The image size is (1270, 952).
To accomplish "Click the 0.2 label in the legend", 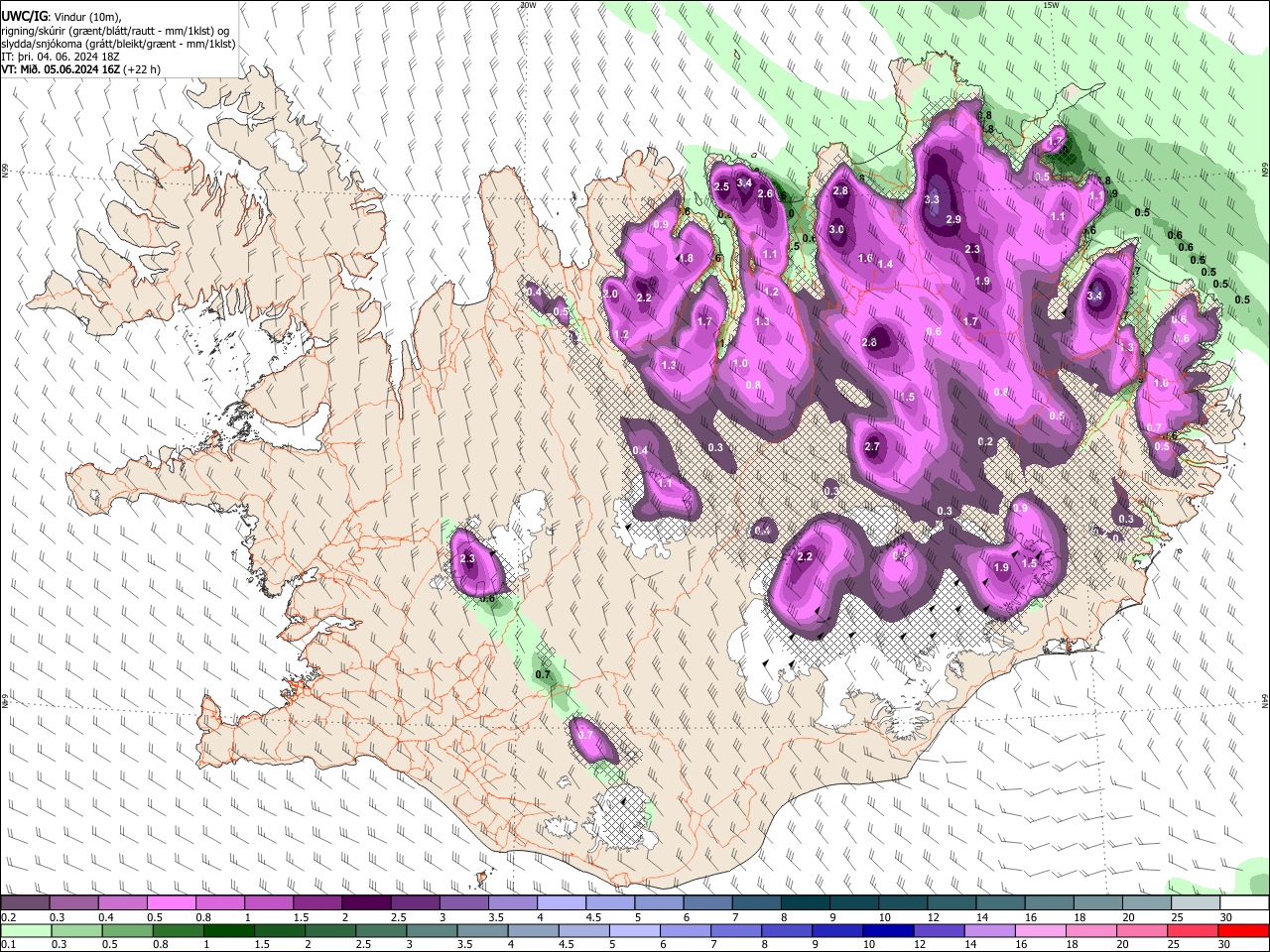I will tap(8, 917).
